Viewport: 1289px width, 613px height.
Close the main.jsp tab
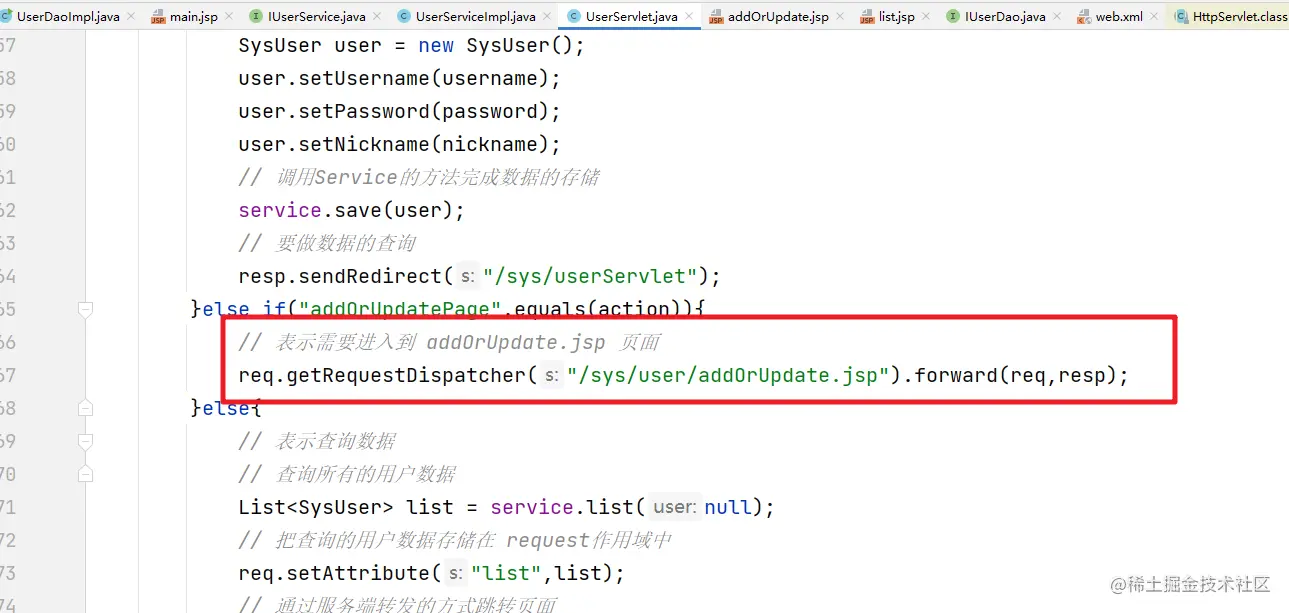[x=229, y=17]
